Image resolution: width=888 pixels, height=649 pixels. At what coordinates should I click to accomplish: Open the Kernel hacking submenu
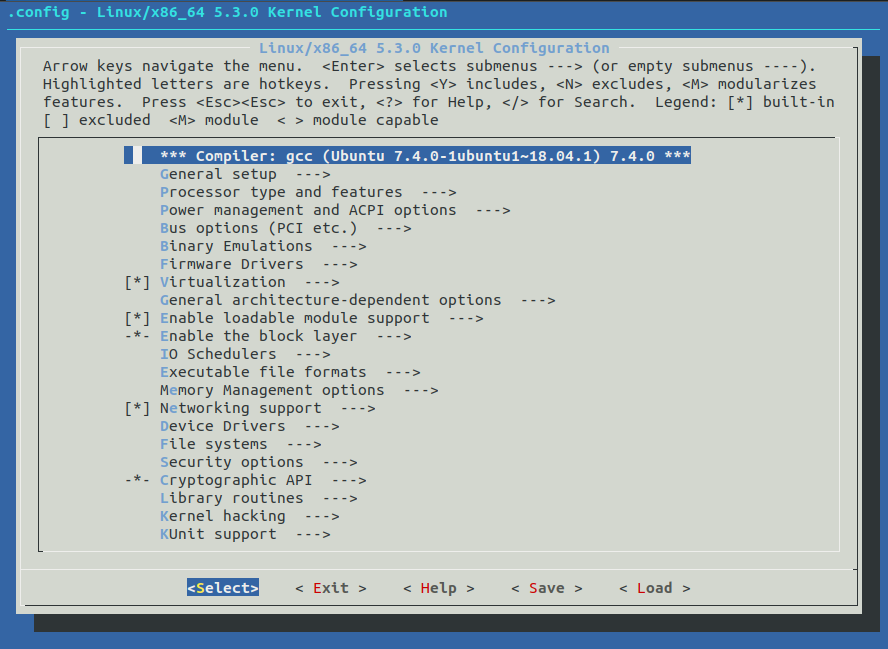click(x=221, y=515)
